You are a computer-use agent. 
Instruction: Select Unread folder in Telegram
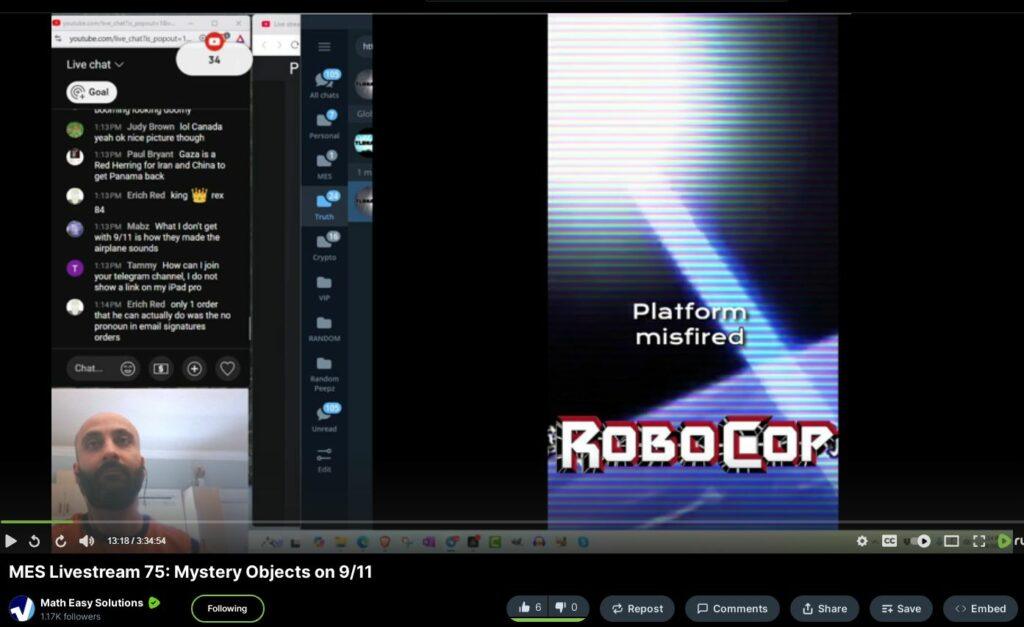(324, 417)
